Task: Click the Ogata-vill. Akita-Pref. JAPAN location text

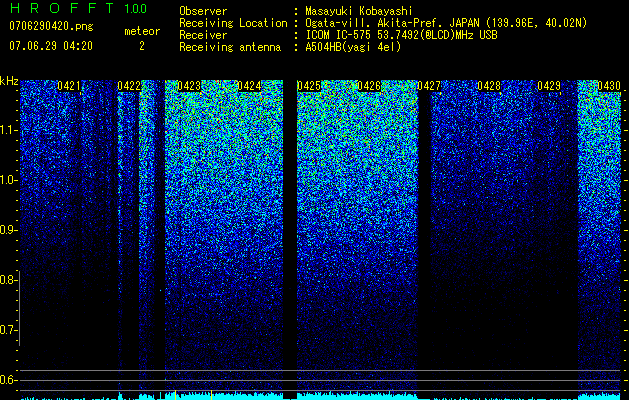Action: (x=446, y=23)
